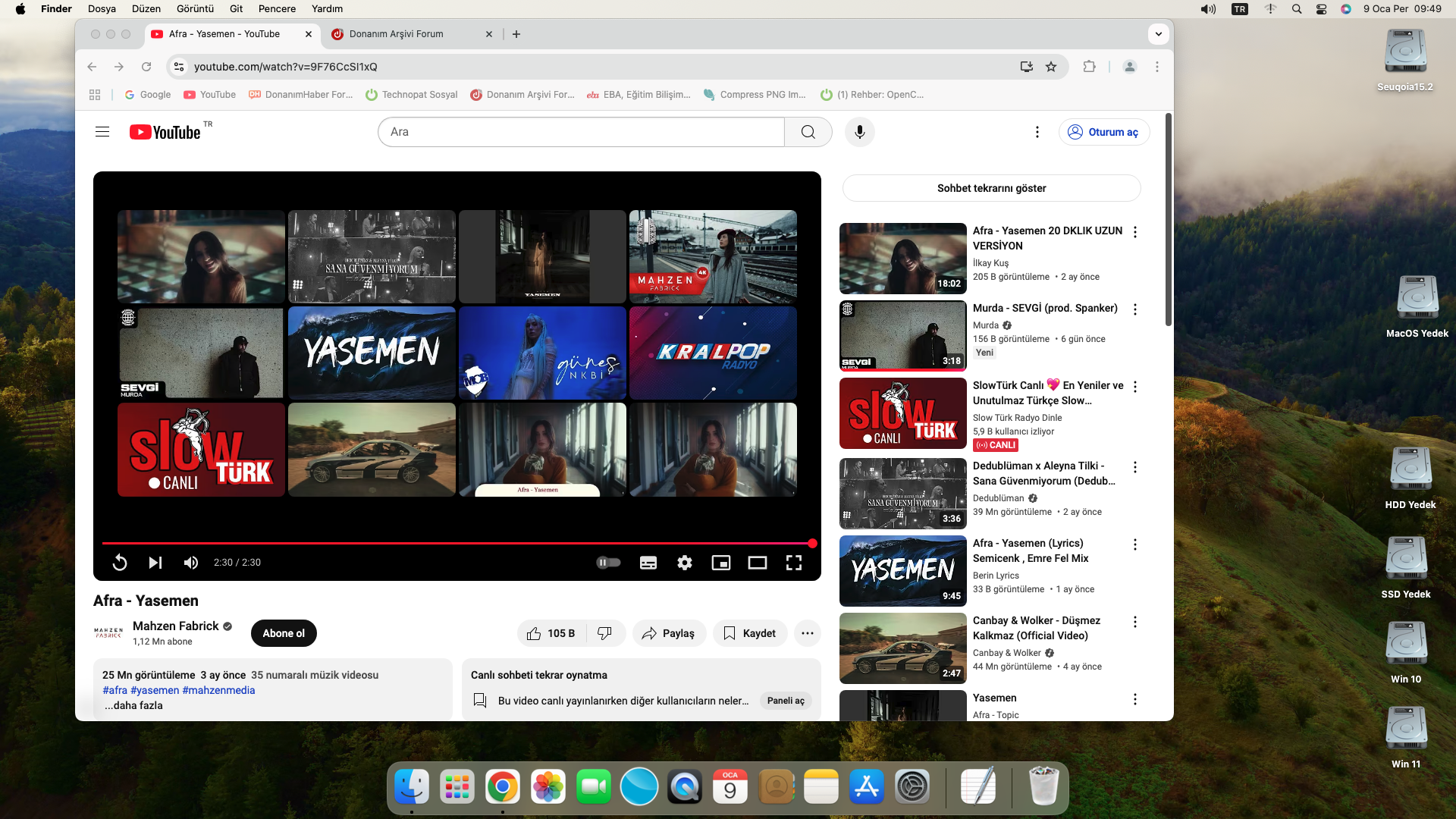
Task: Open Chrome profile avatar menu
Action: [1129, 67]
